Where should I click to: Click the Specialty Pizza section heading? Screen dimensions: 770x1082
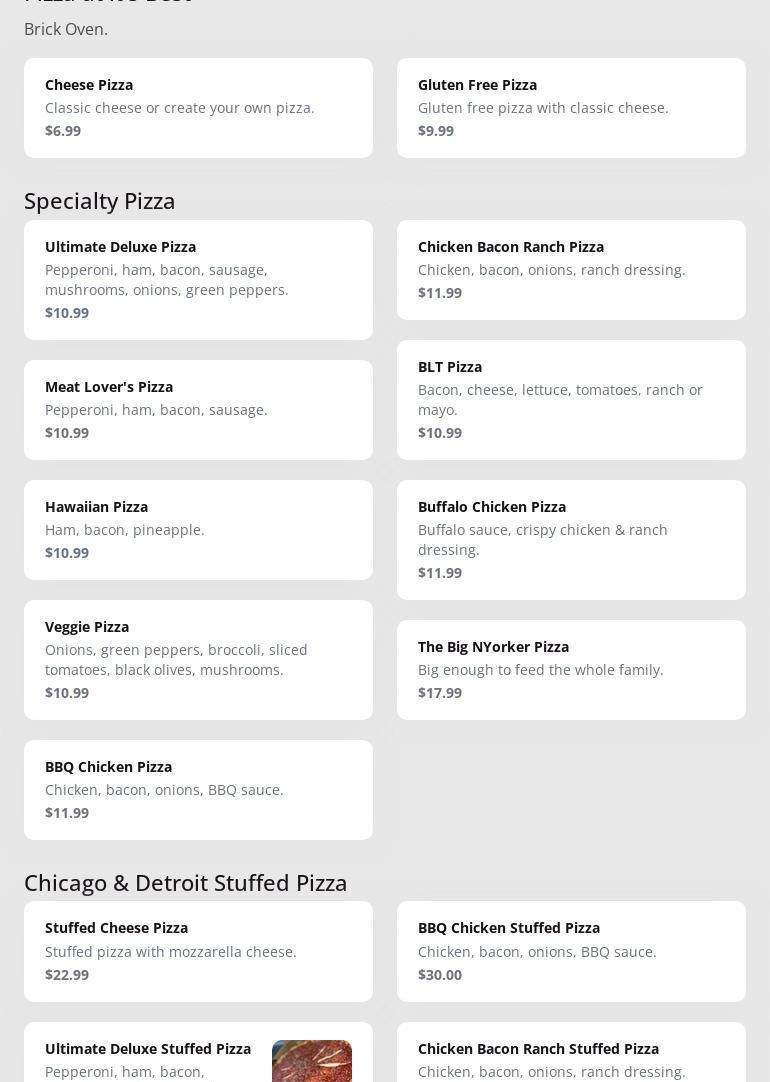[100, 200]
